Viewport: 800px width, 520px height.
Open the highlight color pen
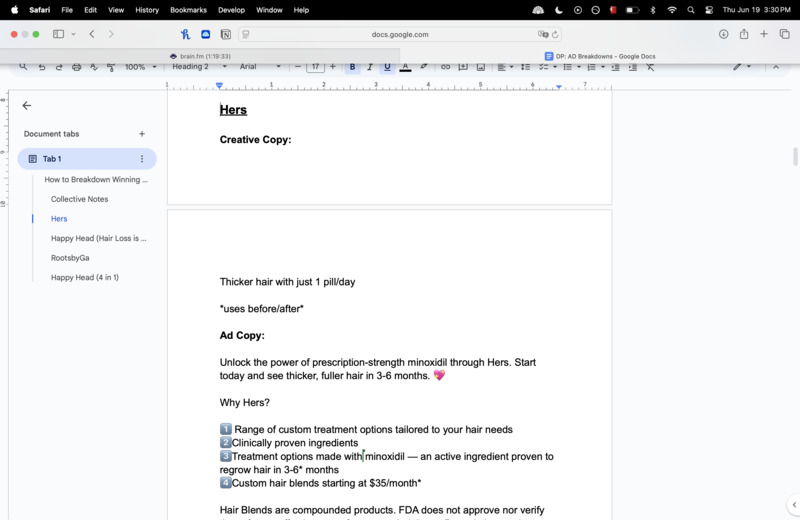pyautogui.click(x=423, y=67)
